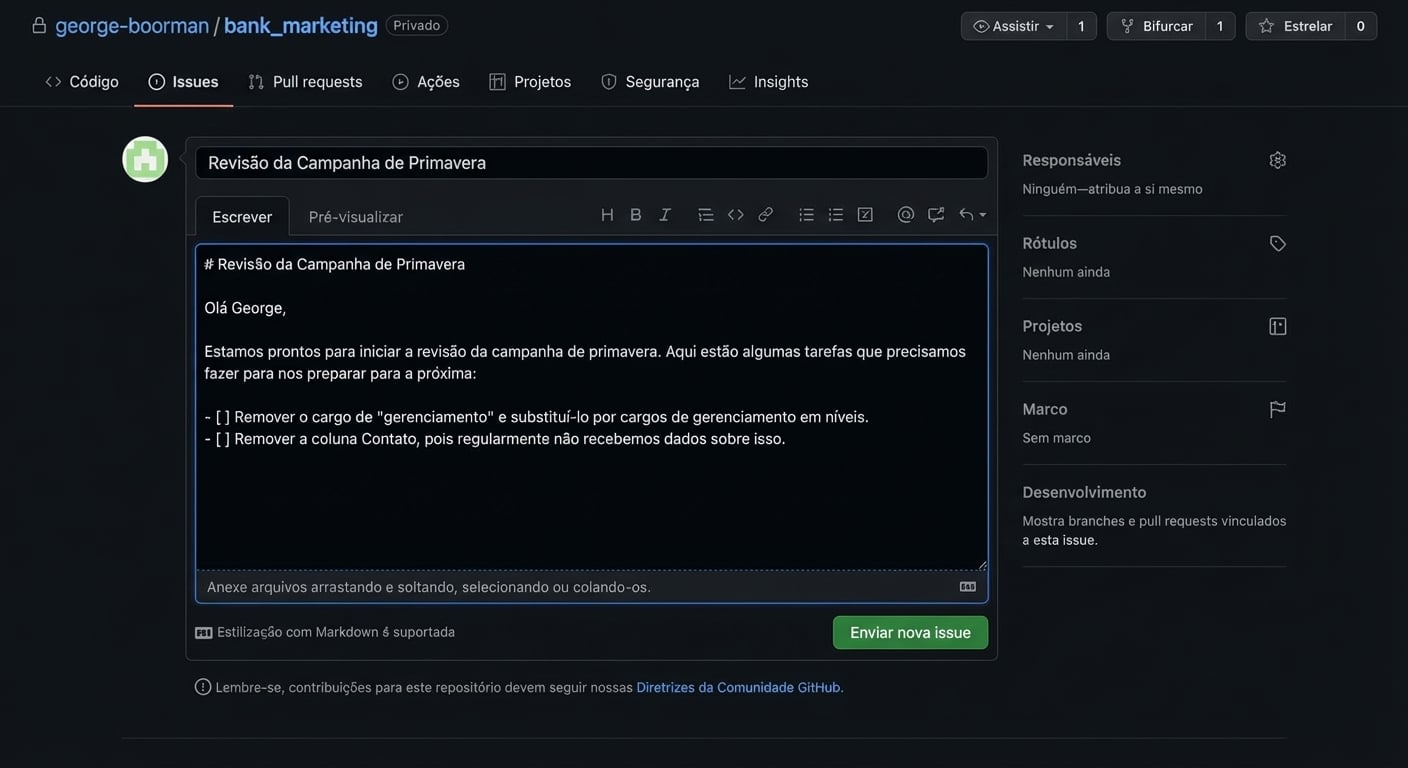The image size is (1408, 768).
Task: Insert a task list icon
Action: pyautogui.click(x=866, y=215)
